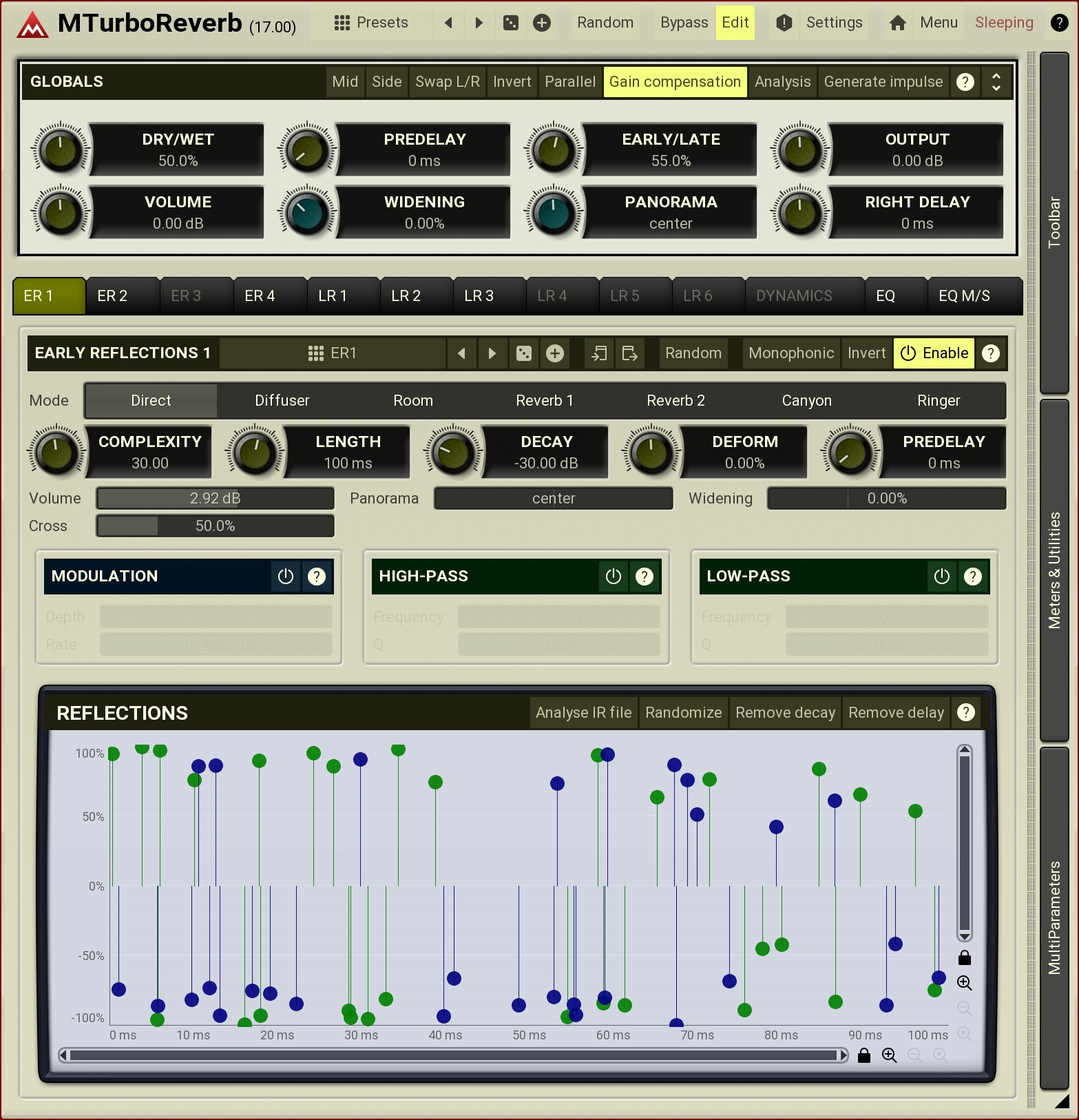The width and height of the screenshot is (1079, 1120).
Task: Open the EQ M/S tab
Action: point(963,296)
